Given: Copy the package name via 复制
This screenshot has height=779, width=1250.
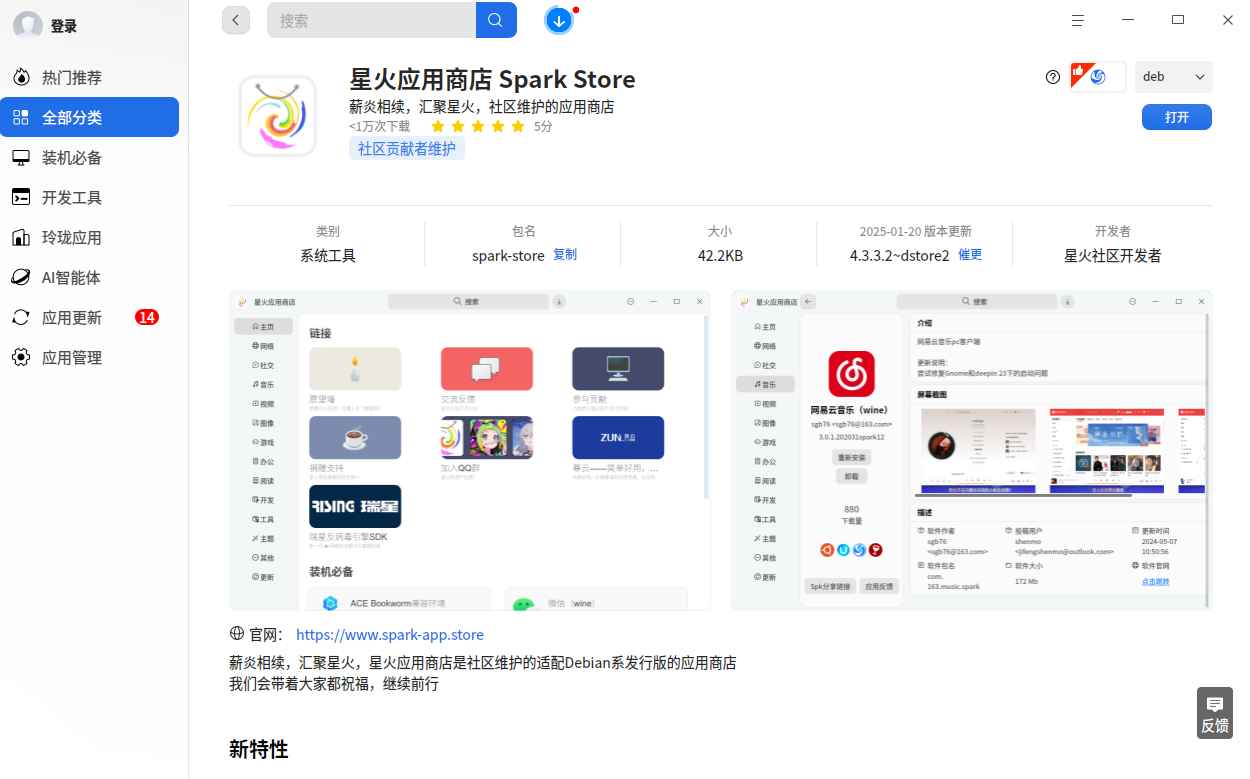Looking at the screenshot, I should (x=565, y=255).
